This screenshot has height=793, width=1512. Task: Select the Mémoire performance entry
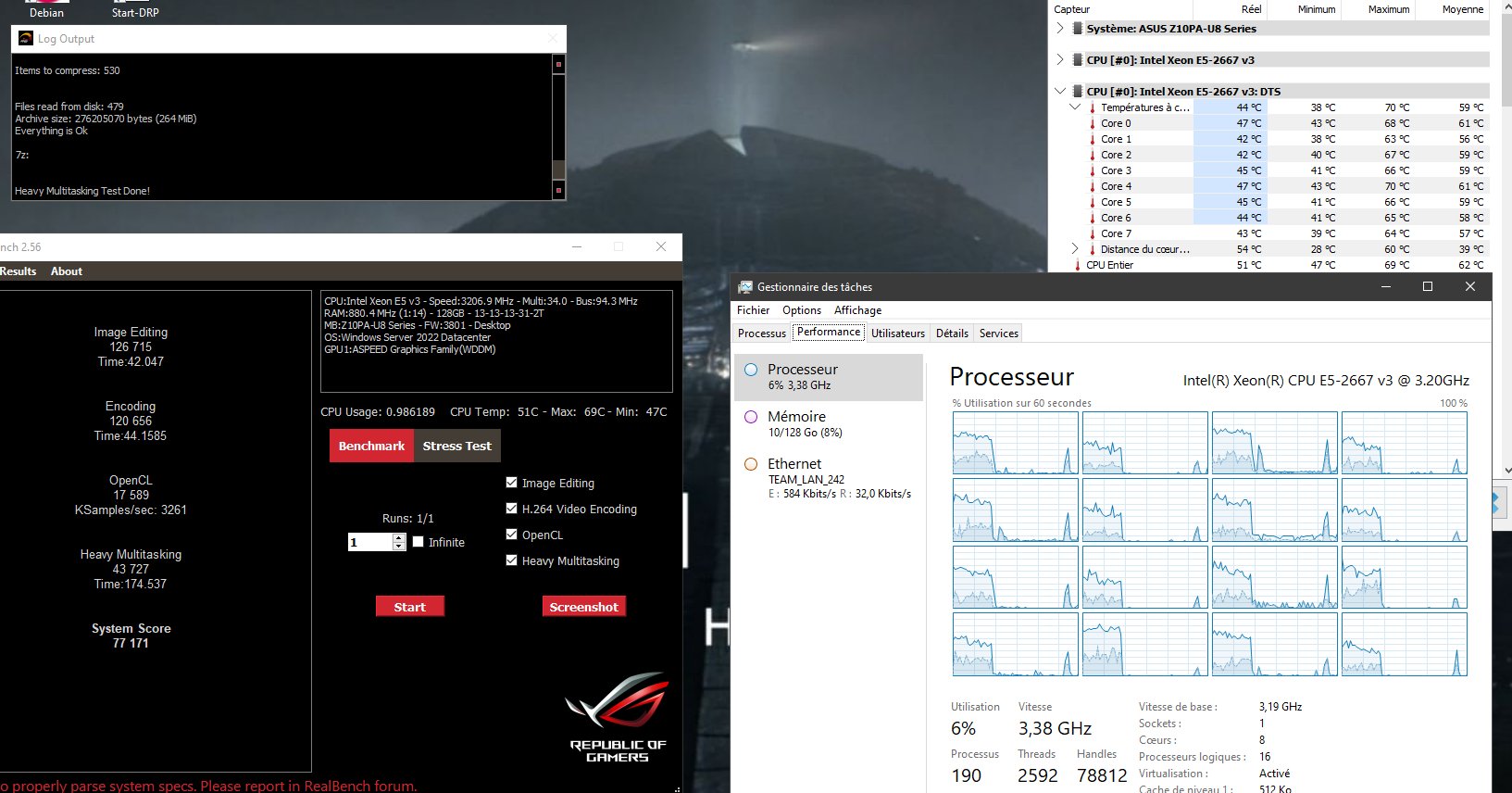point(829,424)
